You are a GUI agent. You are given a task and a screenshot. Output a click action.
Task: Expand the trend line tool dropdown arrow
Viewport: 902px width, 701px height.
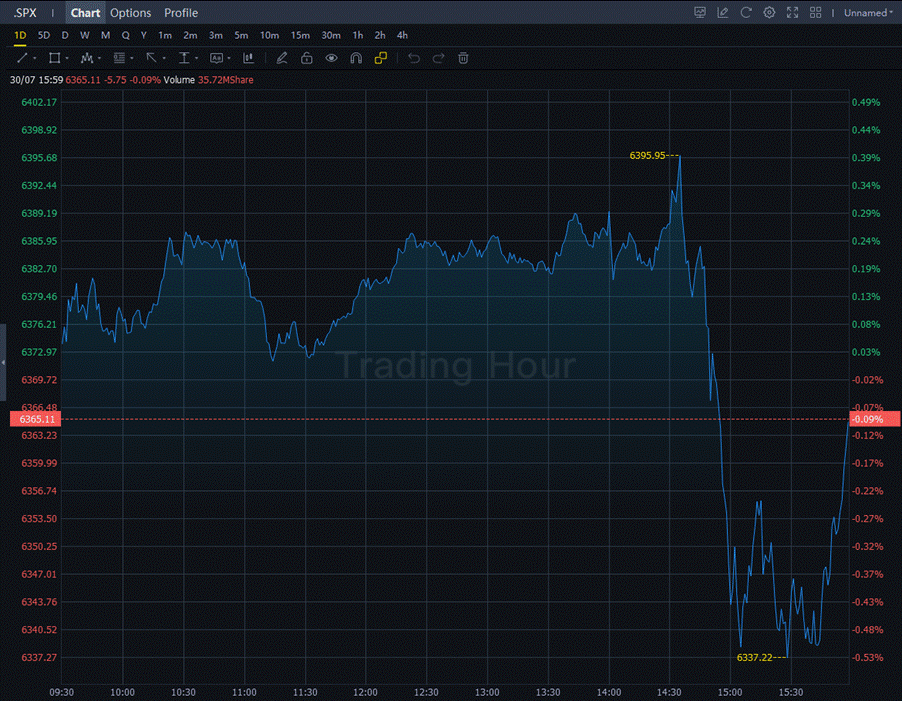click(x=35, y=59)
